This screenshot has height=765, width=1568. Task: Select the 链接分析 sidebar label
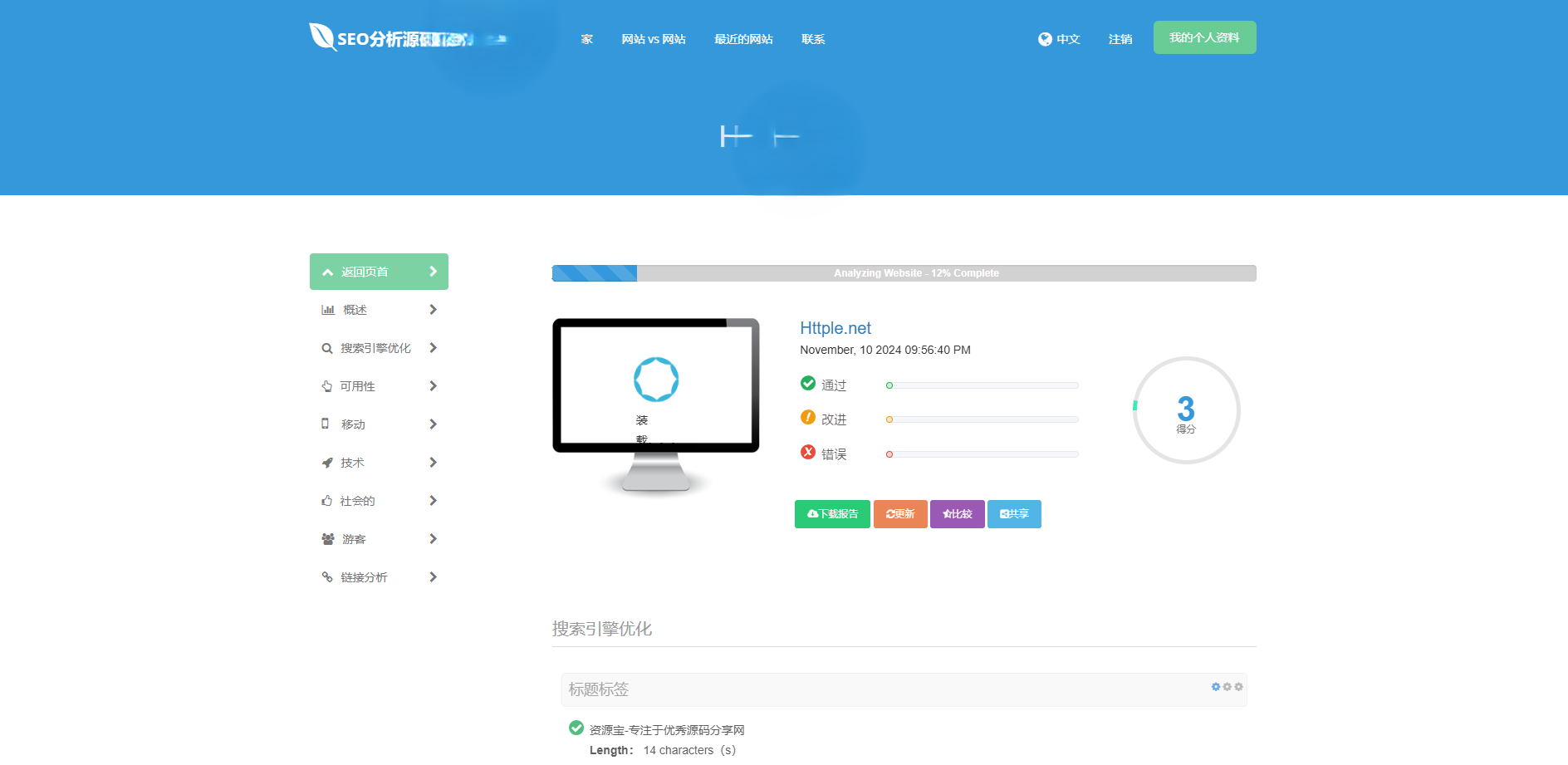point(364,577)
